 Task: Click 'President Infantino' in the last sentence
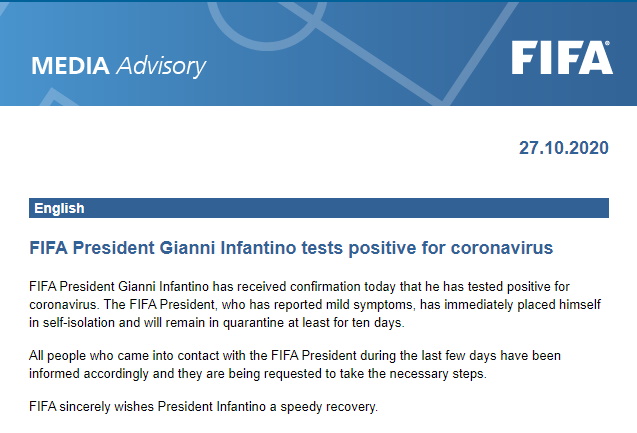click(211, 407)
